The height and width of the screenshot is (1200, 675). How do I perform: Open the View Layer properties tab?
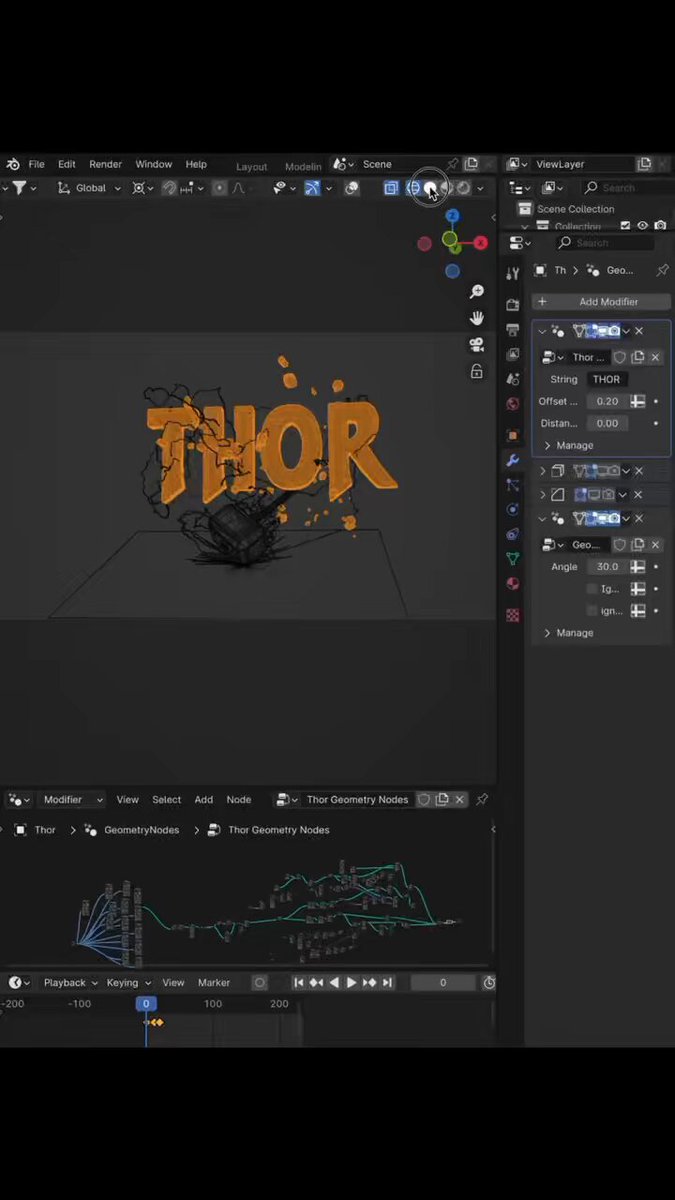tap(513, 355)
